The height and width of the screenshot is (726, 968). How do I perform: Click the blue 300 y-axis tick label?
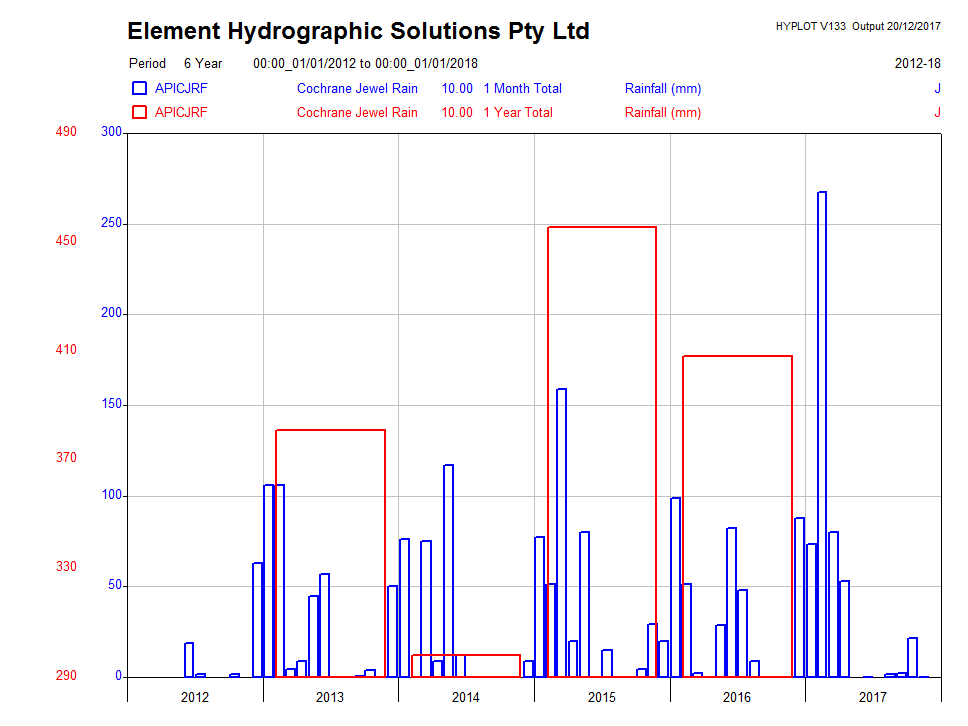(x=110, y=132)
